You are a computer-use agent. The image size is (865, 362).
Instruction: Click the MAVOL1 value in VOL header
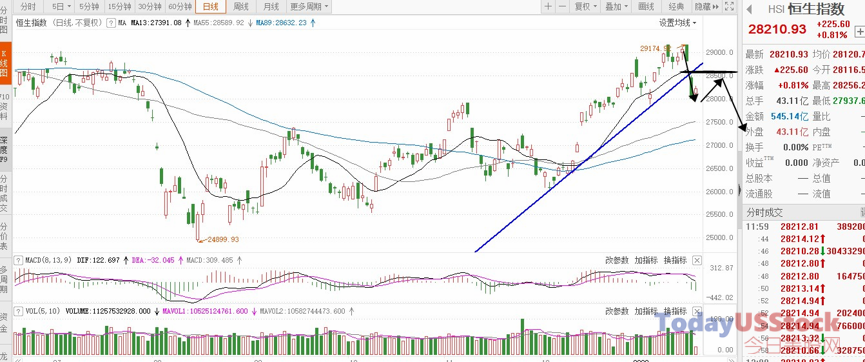pyautogui.click(x=206, y=311)
